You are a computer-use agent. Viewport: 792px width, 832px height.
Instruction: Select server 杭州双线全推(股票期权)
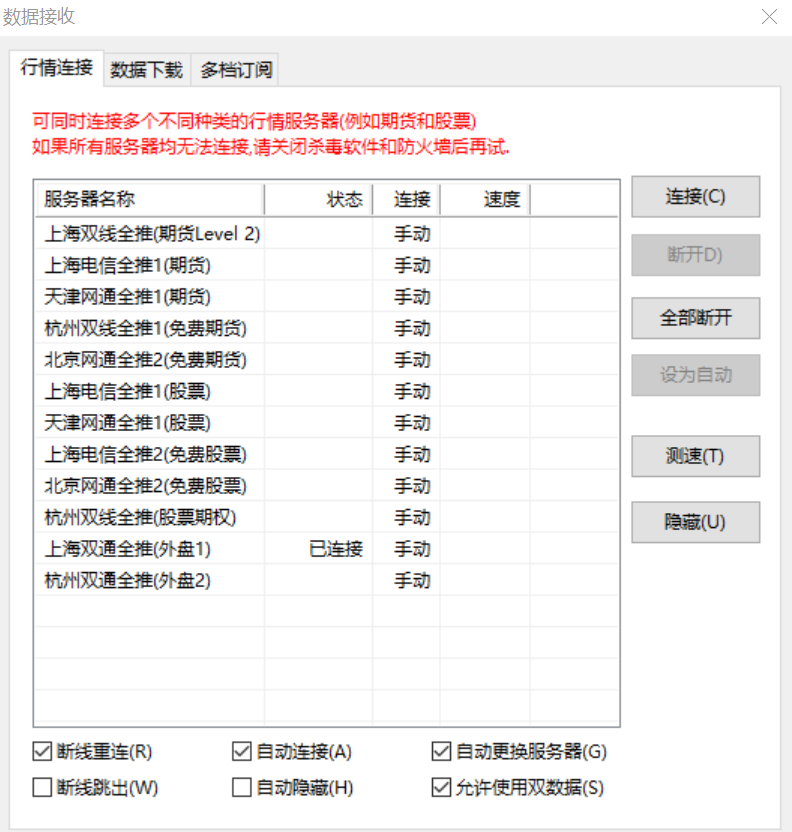coord(327,517)
